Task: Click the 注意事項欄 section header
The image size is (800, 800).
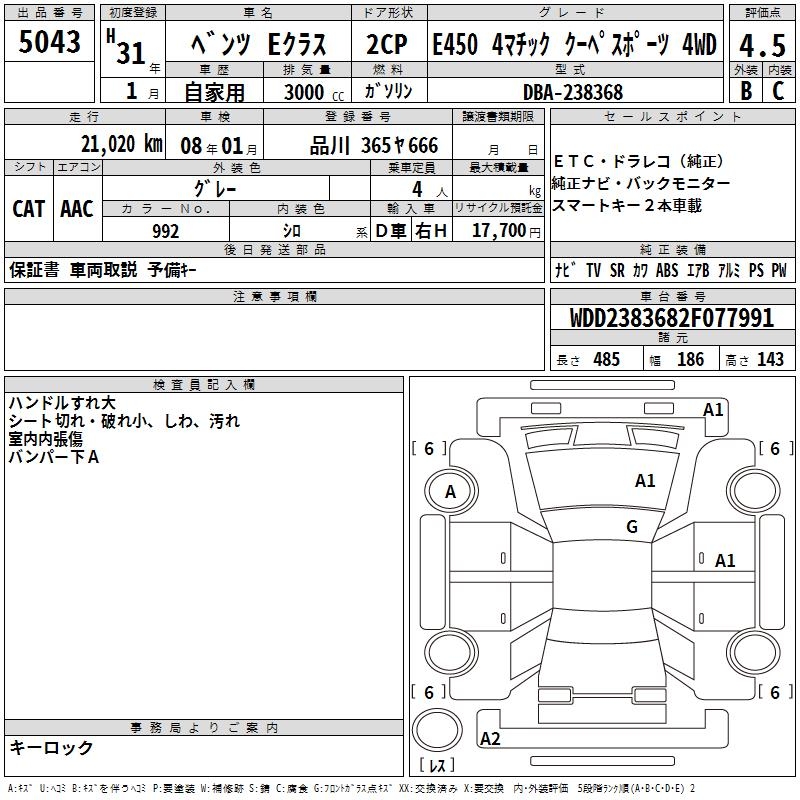Action: pos(274,296)
